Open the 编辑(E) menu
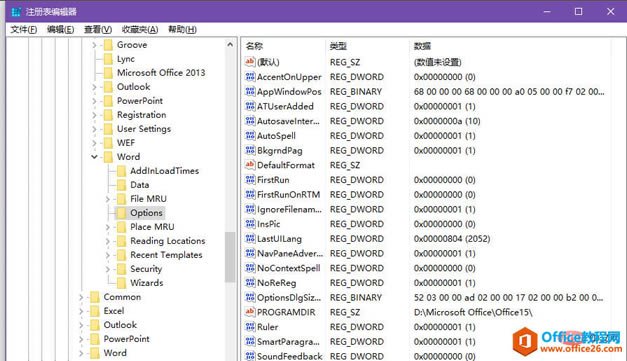Viewport: 627px width, 361px height. click(60, 29)
